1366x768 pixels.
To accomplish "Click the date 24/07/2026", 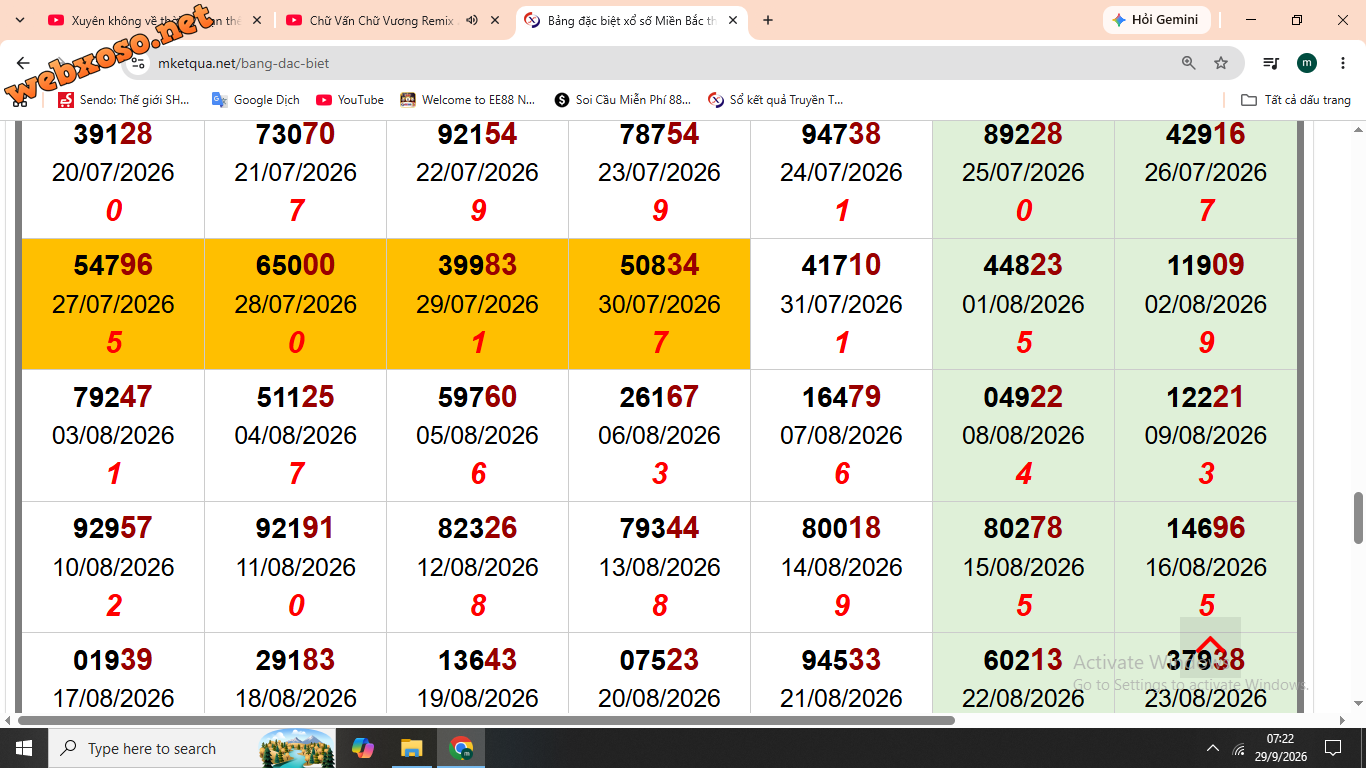I will 841,172.
